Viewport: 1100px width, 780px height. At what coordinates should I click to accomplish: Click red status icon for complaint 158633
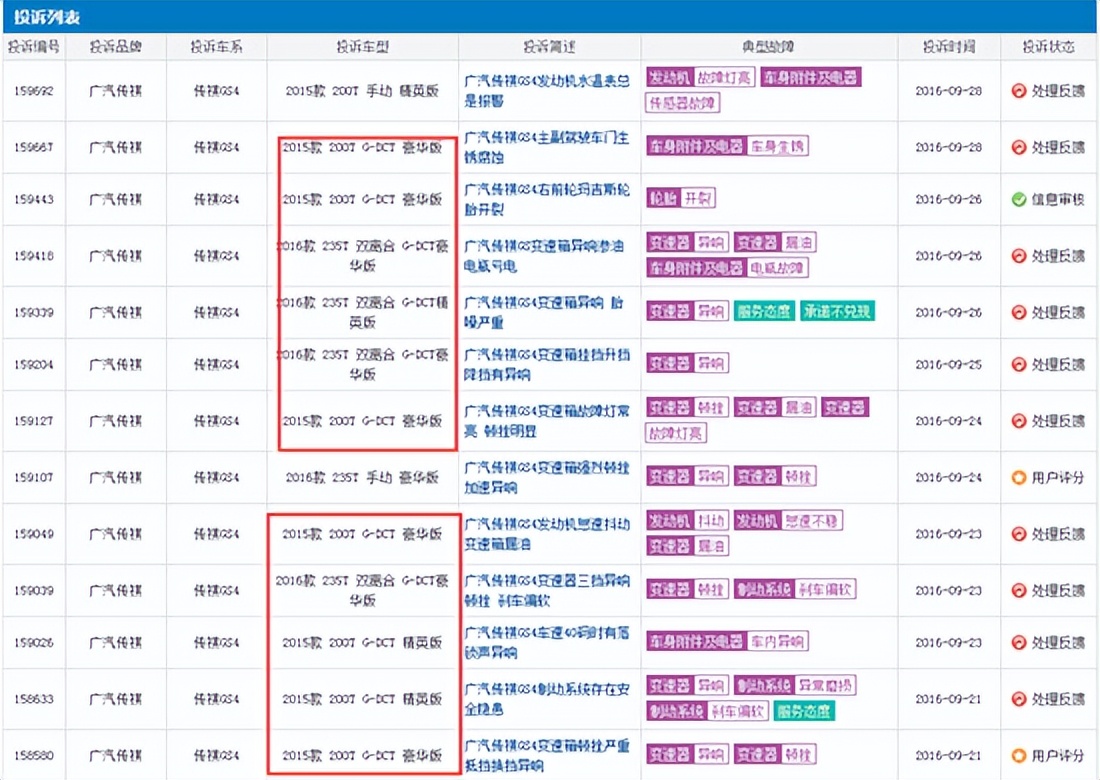(x=1019, y=699)
